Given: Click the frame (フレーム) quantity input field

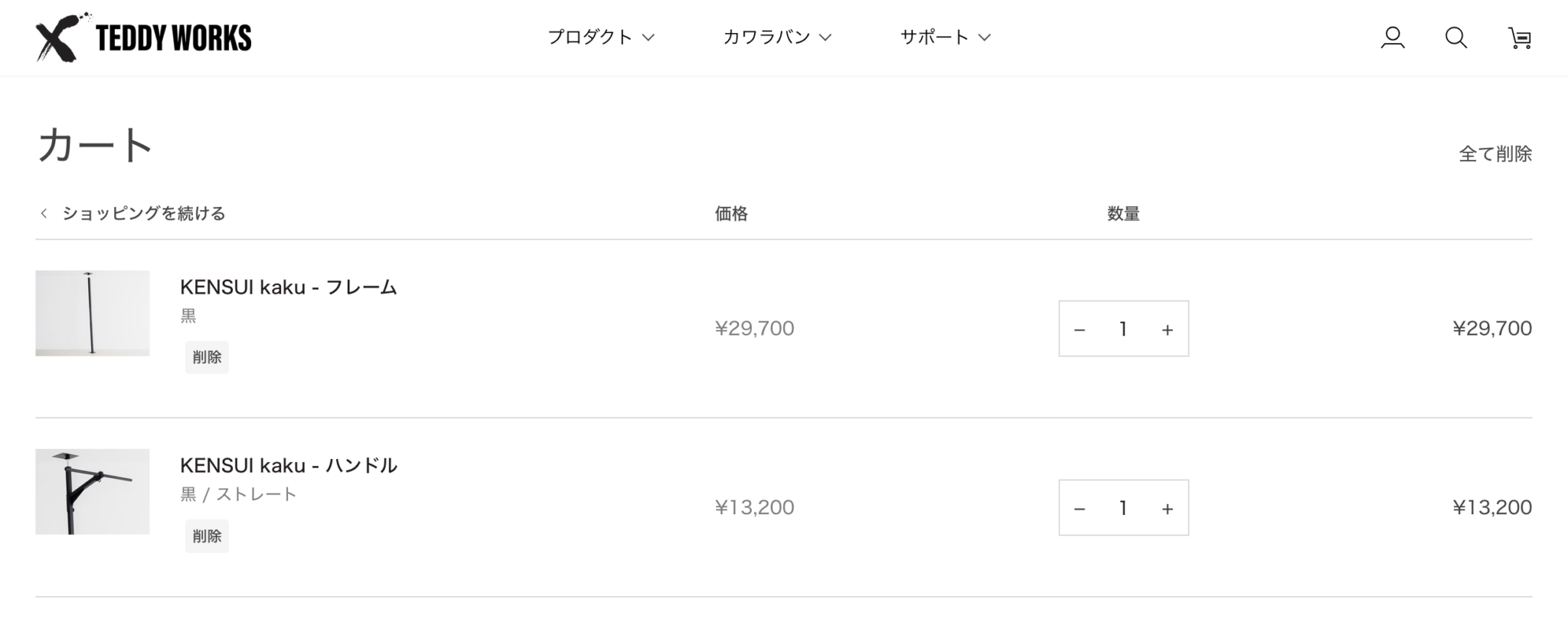Looking at the screenshot, I should [x=1122, y=329].
